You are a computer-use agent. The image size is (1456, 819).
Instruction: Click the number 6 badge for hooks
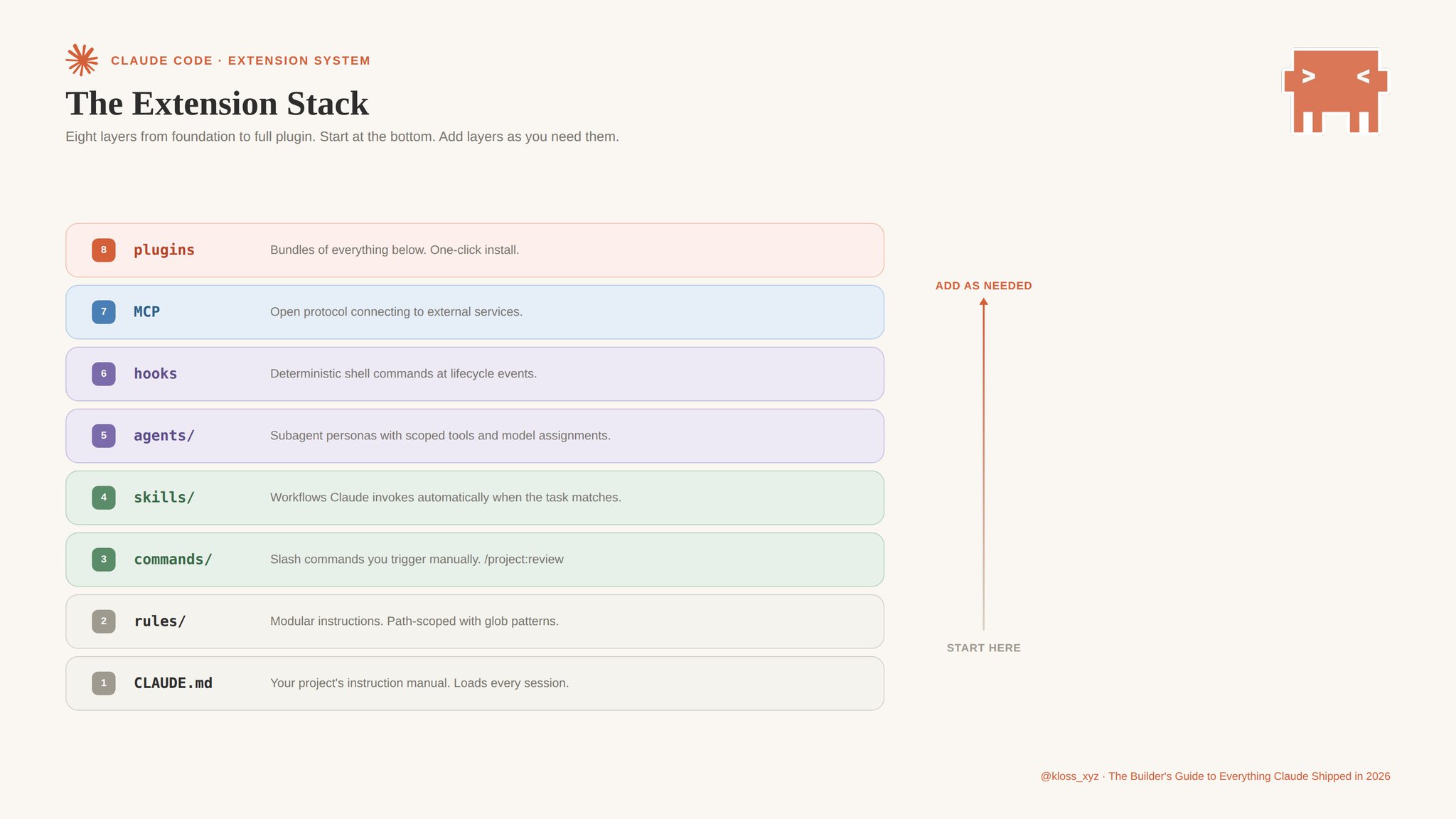point(104,374)
